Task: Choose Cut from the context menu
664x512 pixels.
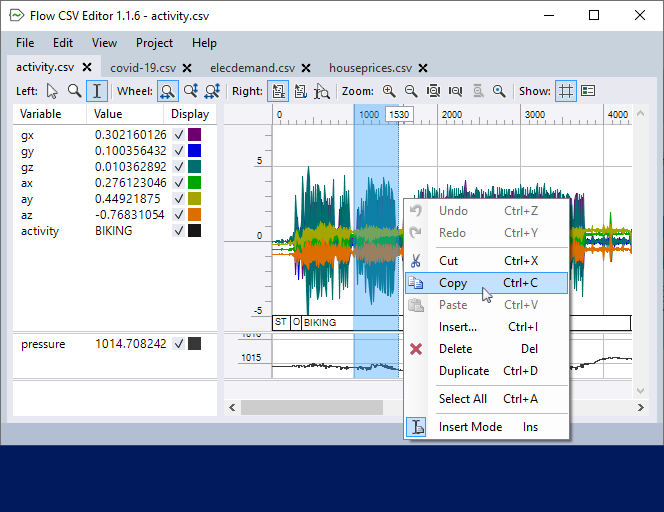Action: click(x=486, y=261)
